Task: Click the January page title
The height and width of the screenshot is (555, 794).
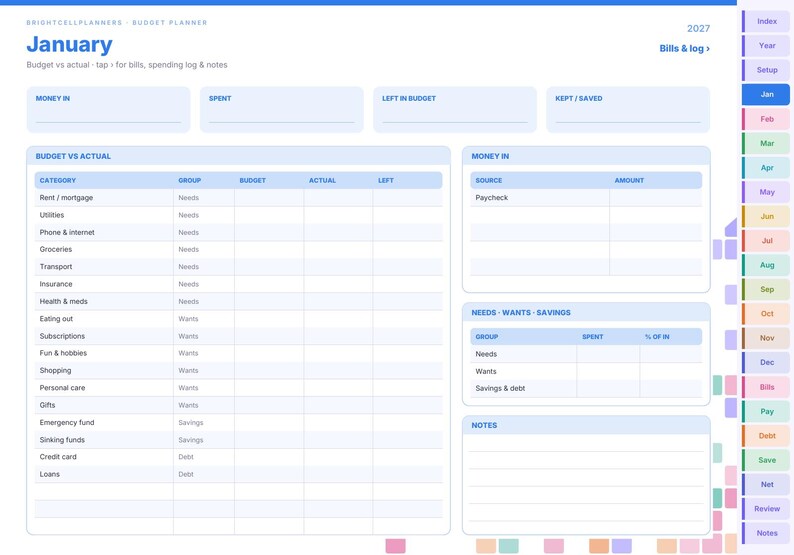Action: click(69, 45)
